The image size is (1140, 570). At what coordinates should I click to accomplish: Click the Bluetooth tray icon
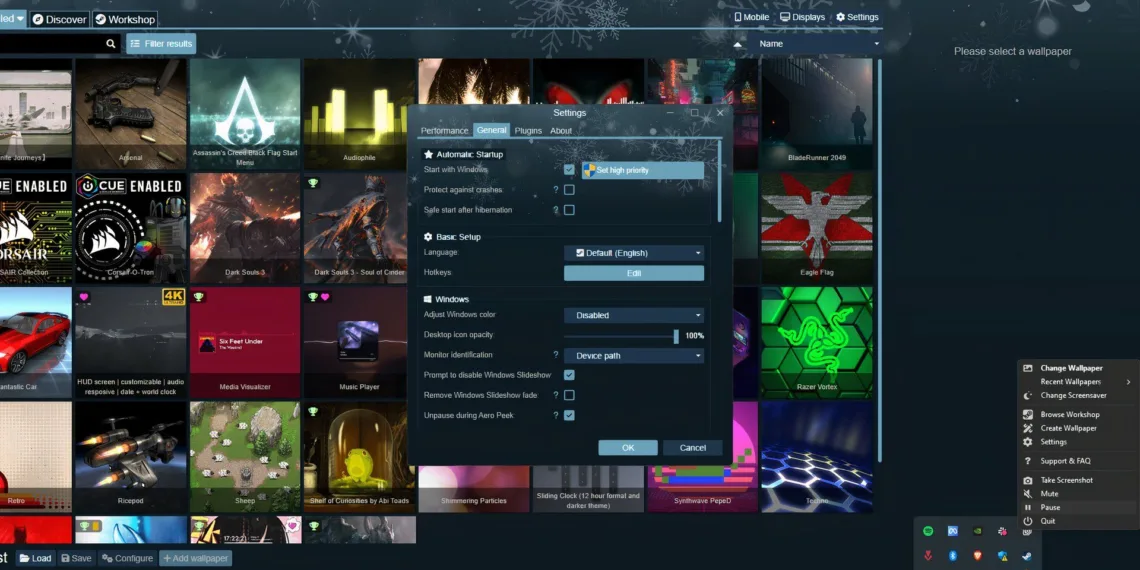pyautogui.click(x=953, y=555)
